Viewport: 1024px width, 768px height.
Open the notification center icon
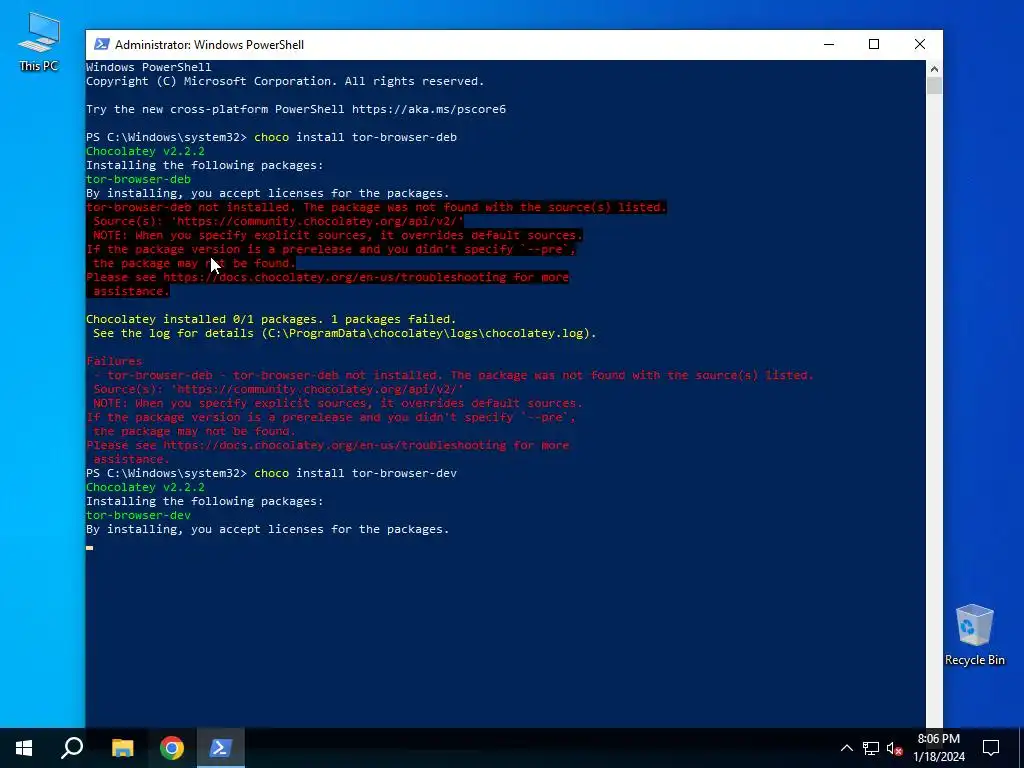[991, 748]
